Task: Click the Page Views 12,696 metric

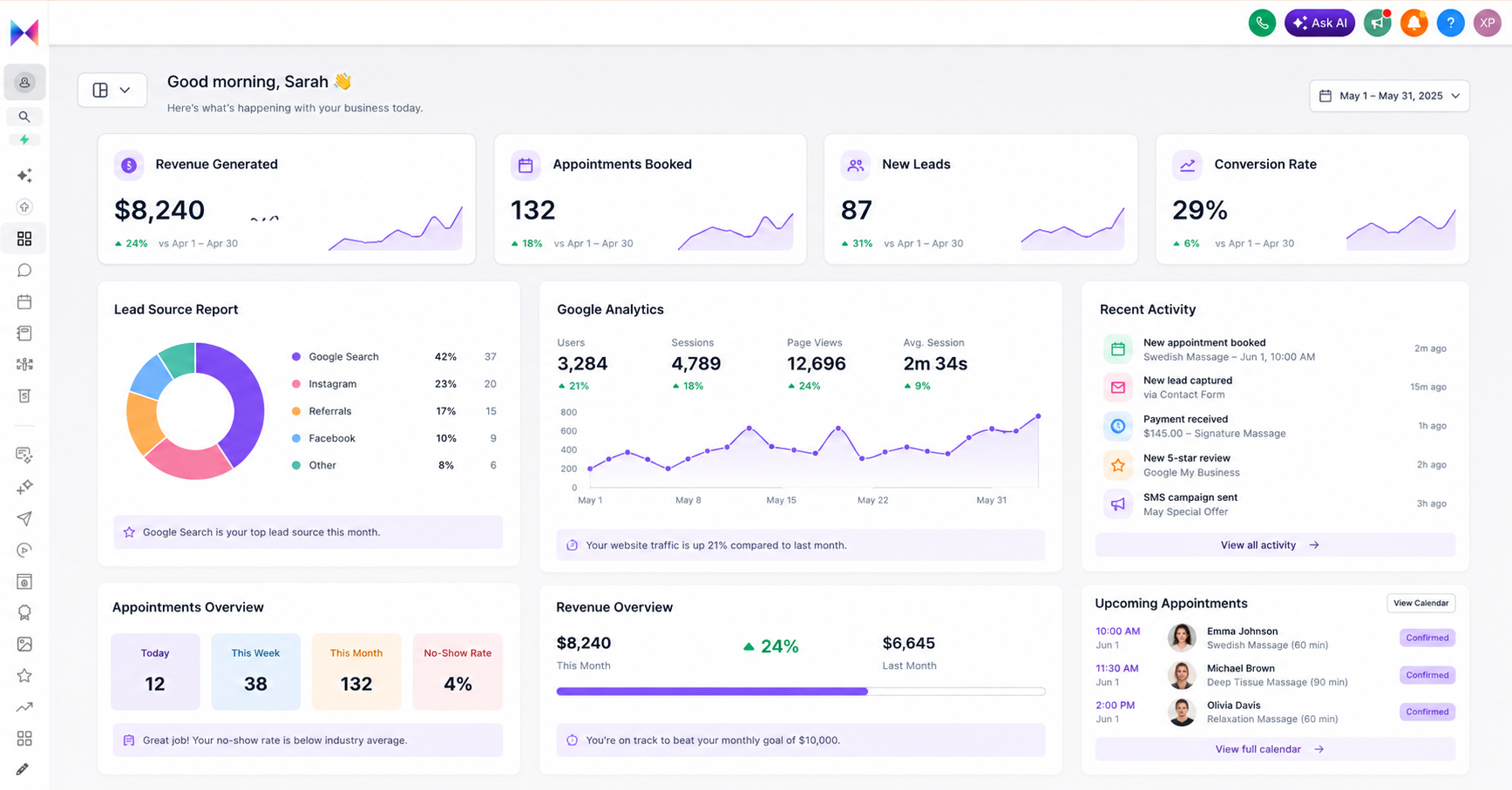Action: 816,364
